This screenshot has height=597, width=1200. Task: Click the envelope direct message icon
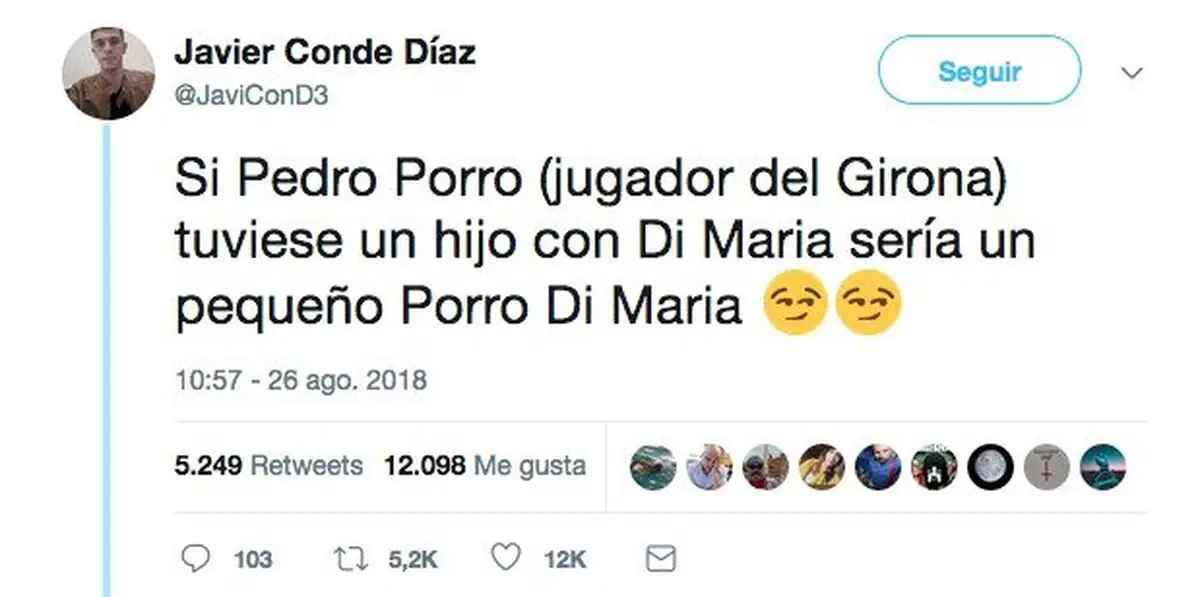660,559
